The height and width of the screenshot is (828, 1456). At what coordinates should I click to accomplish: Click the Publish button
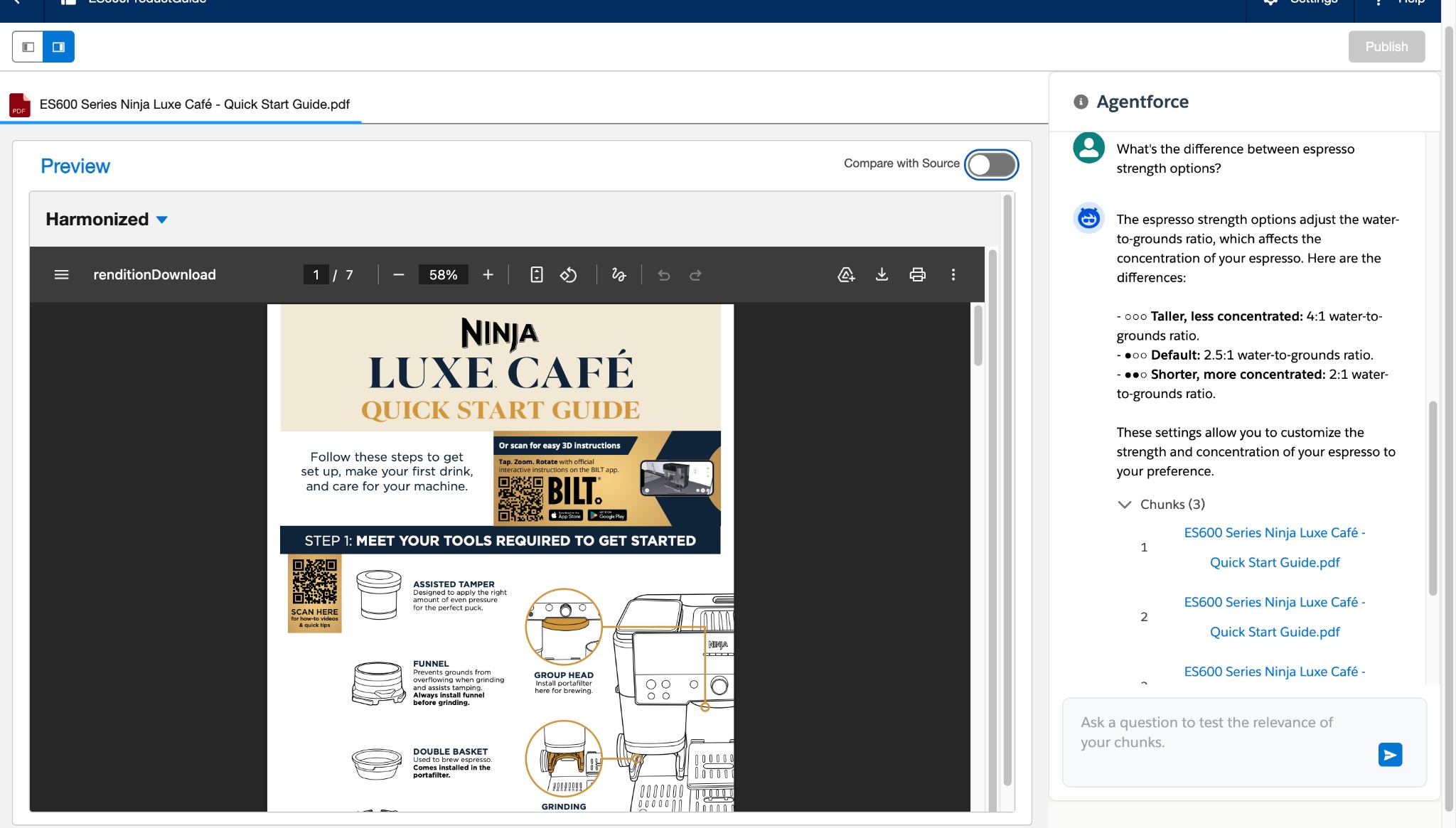(1386, 46)
